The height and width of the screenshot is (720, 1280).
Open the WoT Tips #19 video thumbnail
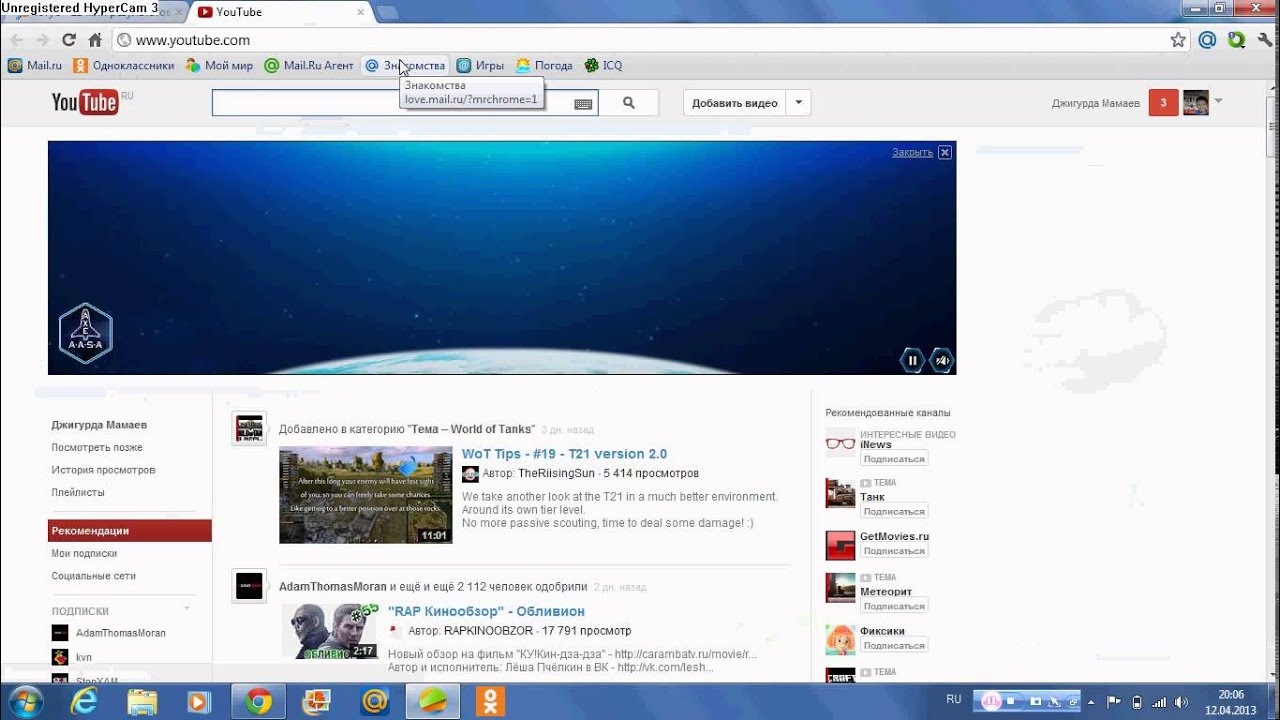[x=366, y=495]
